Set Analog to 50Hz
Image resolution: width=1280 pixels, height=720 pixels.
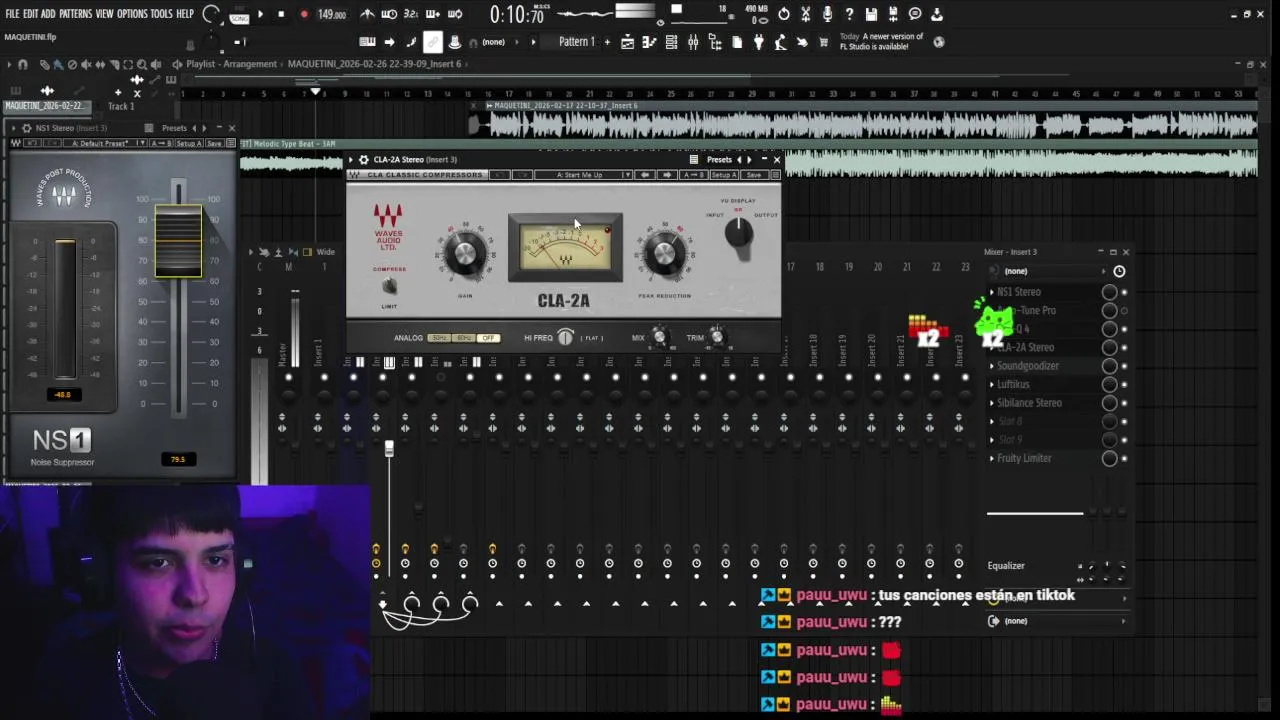tap(439, 338)
